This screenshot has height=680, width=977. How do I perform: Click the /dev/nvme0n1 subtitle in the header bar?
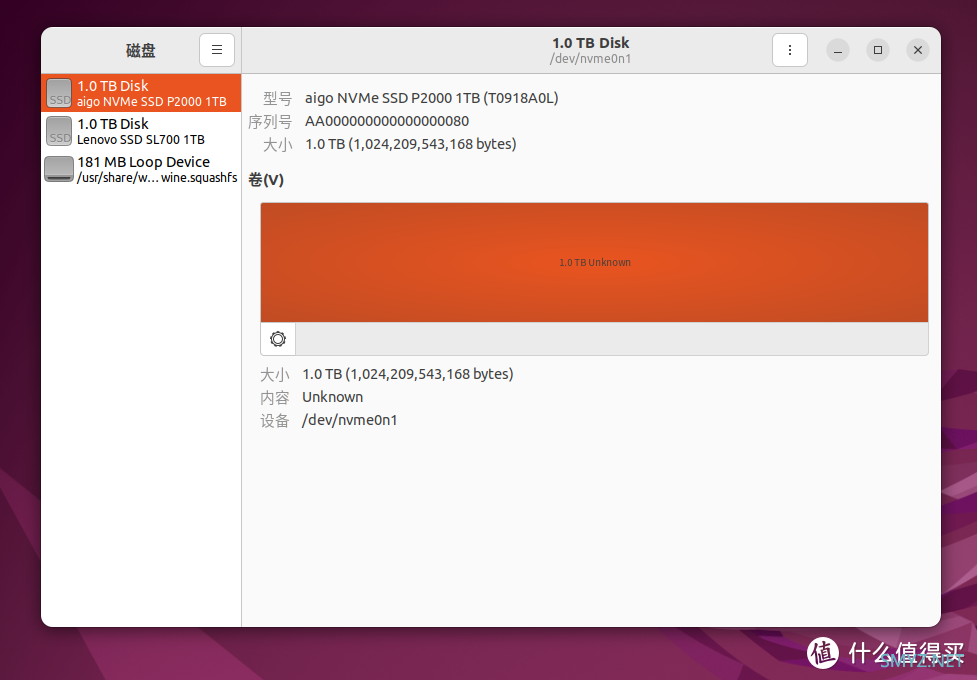[x=591, y=59]
